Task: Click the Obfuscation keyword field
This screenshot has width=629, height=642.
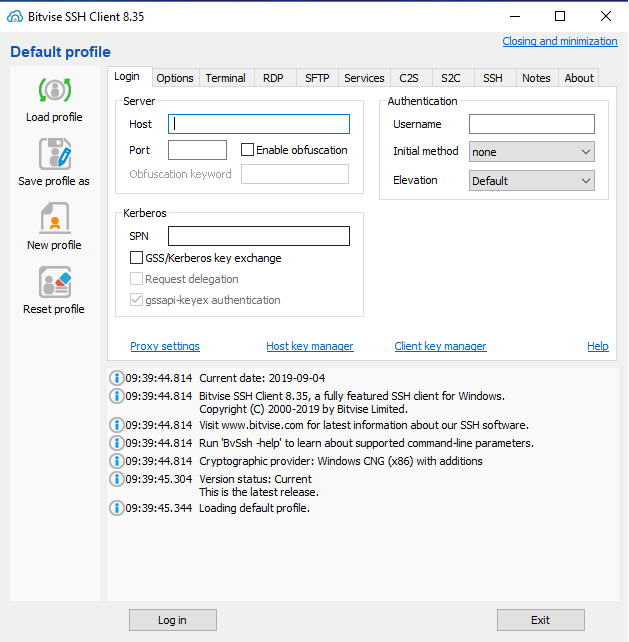Action: pos(295,174)
